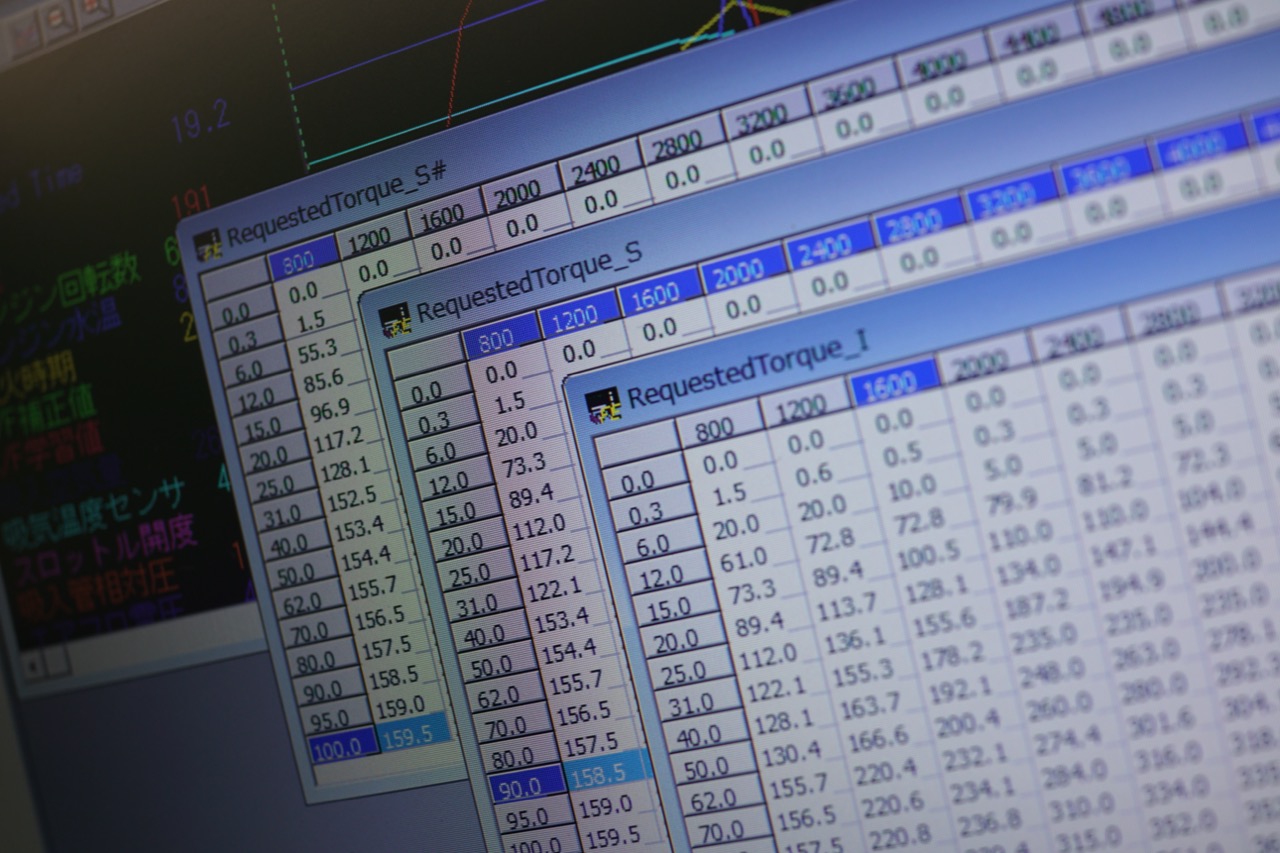Click the 163.7 cell in RequestedTorque_I

tap(870, 703)
